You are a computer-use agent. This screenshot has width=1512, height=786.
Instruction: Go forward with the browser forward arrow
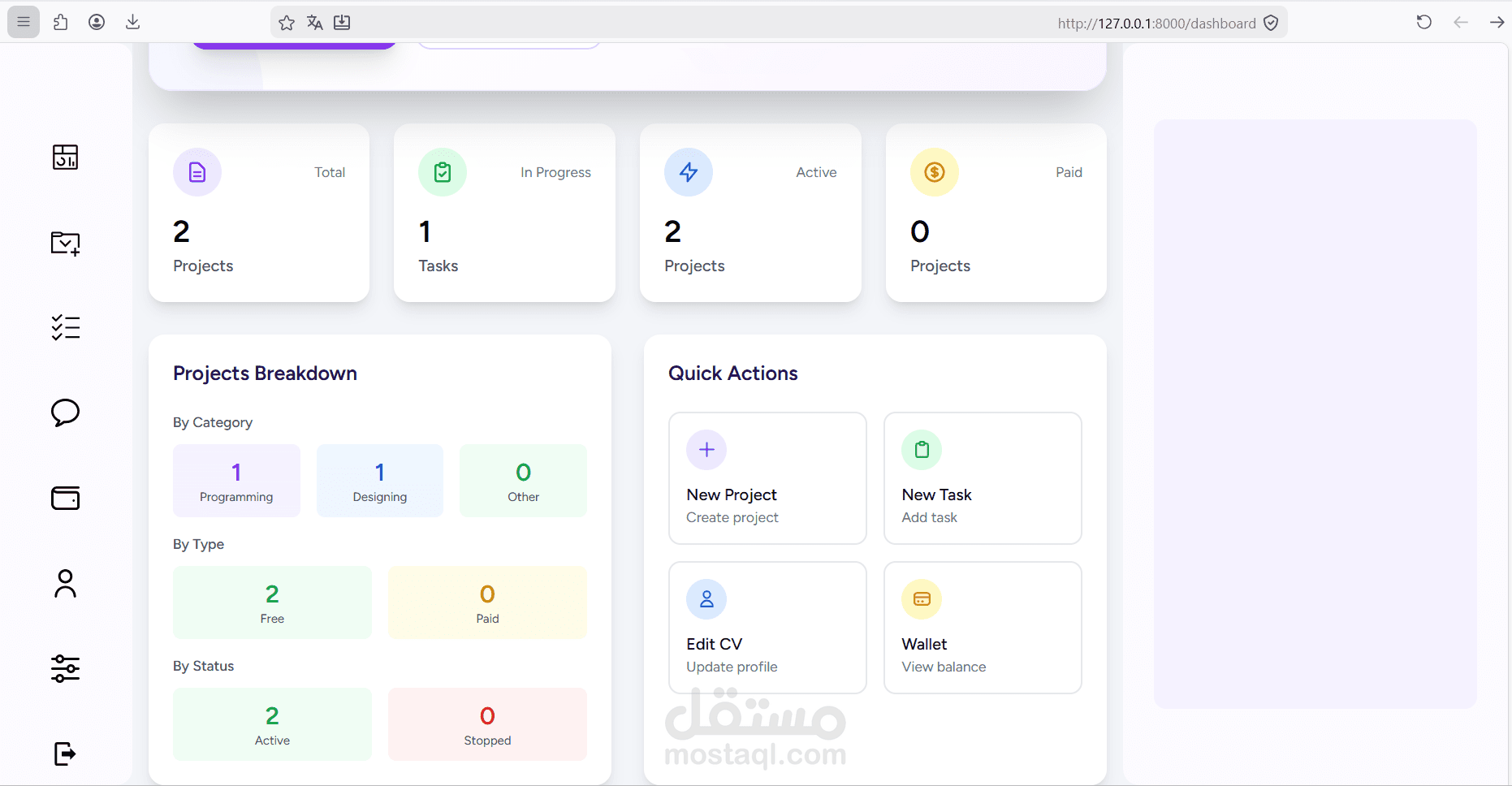click(x=1497, y=22)
